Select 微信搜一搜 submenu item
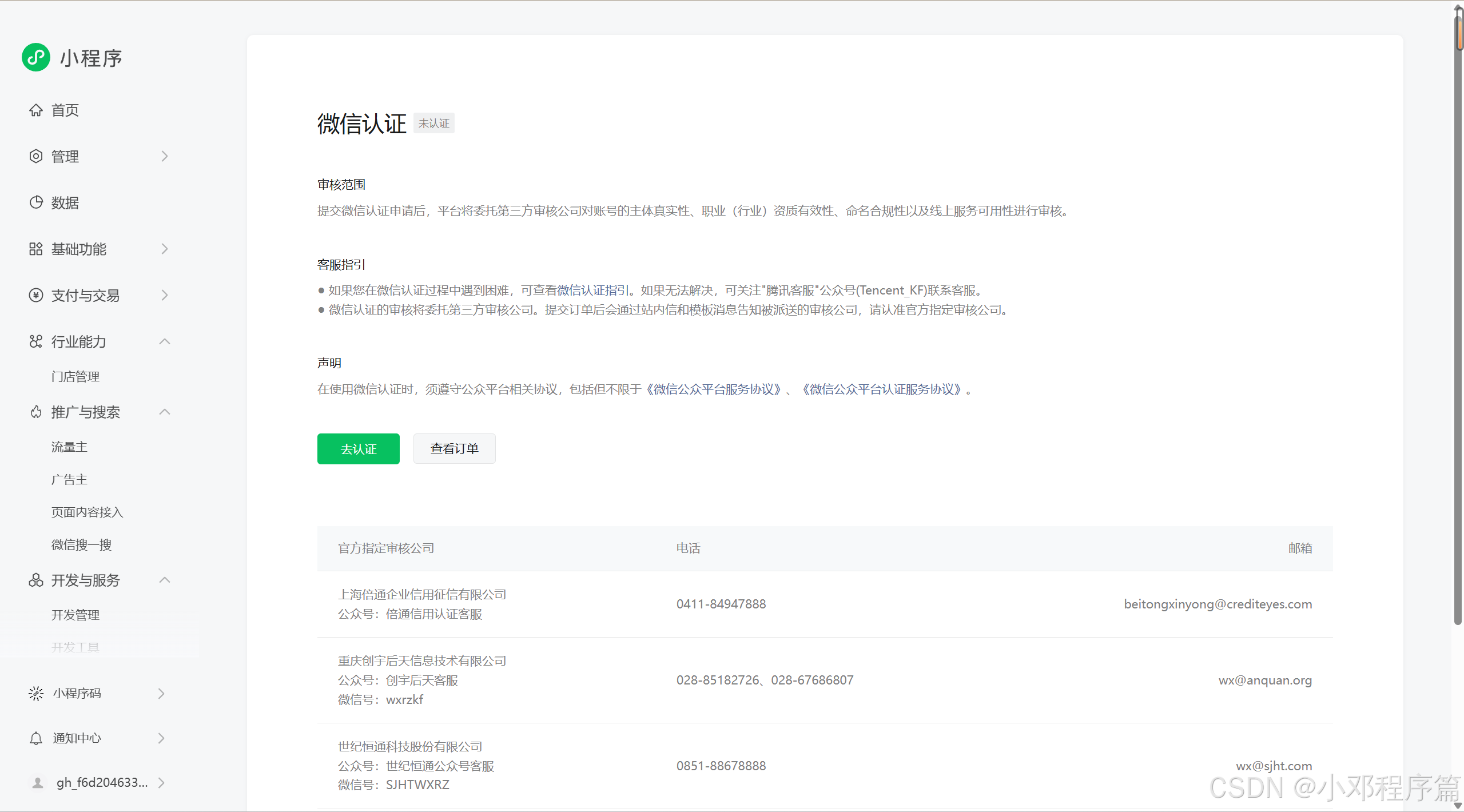The height and width of the screenshot is (812, 1464). pyautogui.click(x=82, y=544)
